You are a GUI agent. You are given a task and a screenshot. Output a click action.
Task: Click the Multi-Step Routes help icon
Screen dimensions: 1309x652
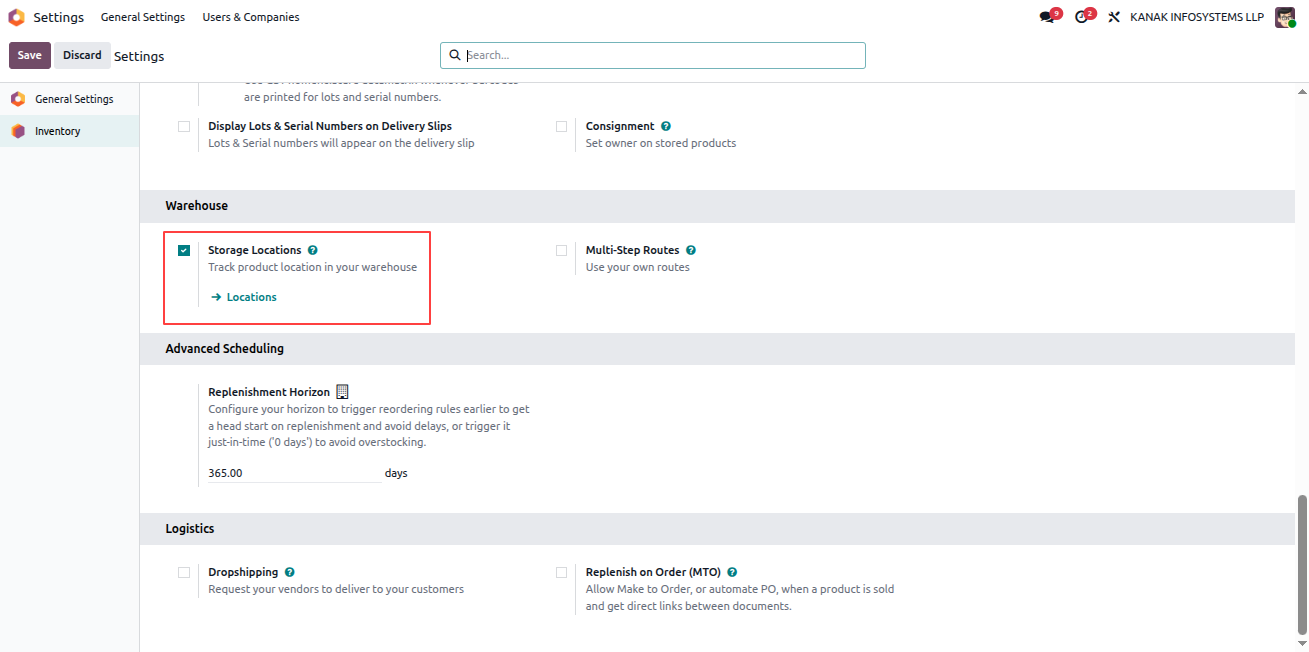691,250
